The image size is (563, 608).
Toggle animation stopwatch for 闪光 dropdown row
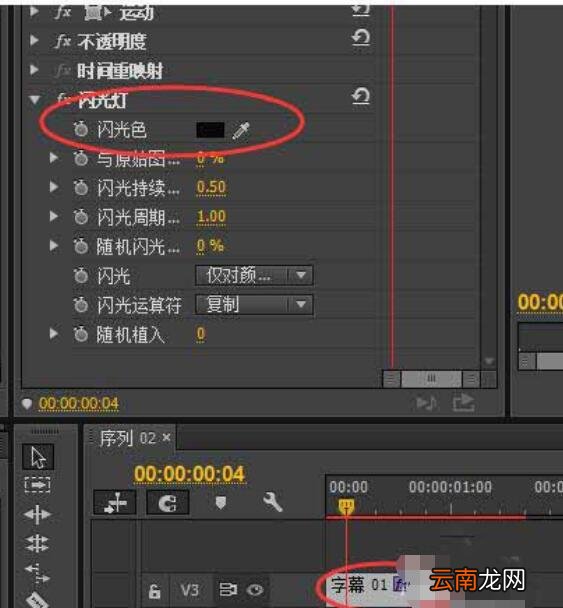coord(81,275)
